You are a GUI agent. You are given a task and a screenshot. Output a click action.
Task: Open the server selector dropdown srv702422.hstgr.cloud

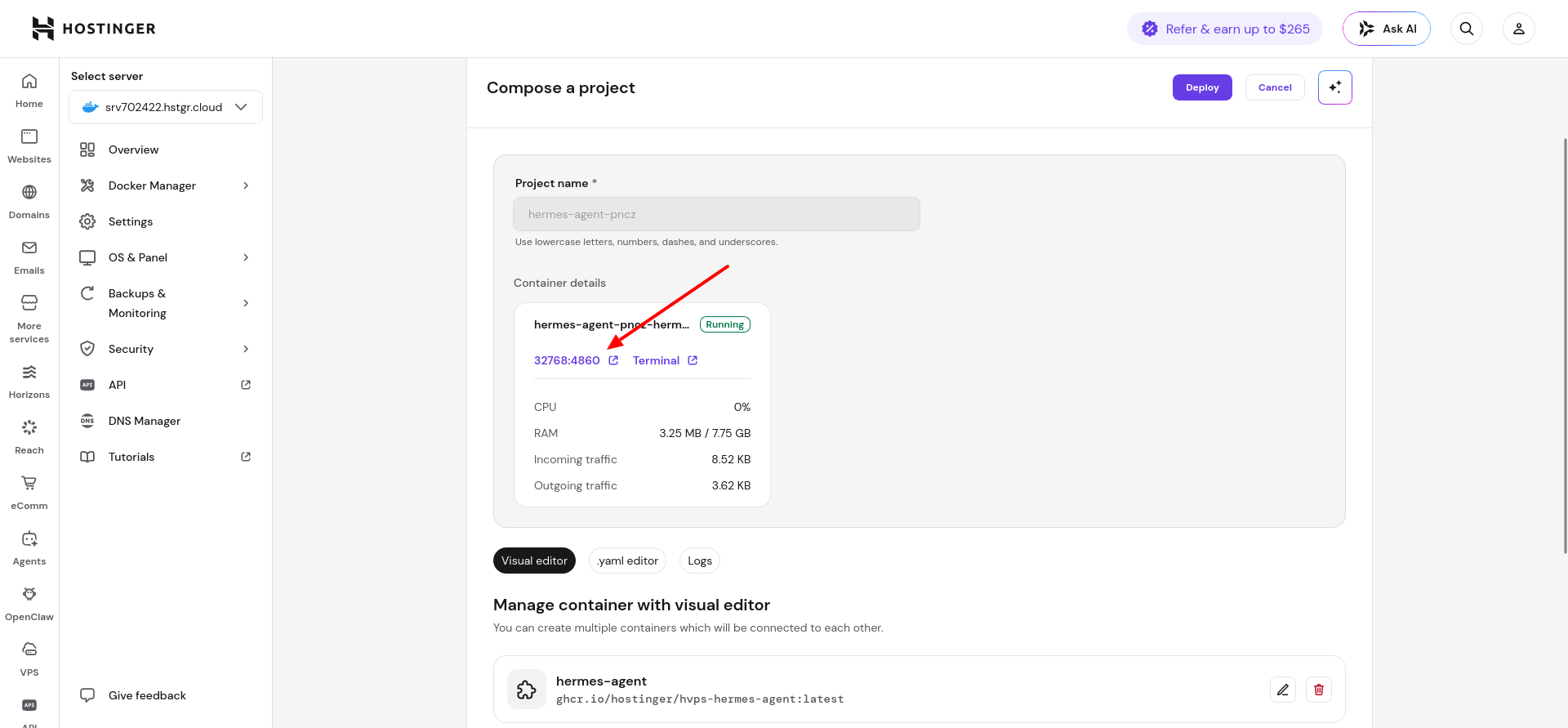[x=166, y=107]
